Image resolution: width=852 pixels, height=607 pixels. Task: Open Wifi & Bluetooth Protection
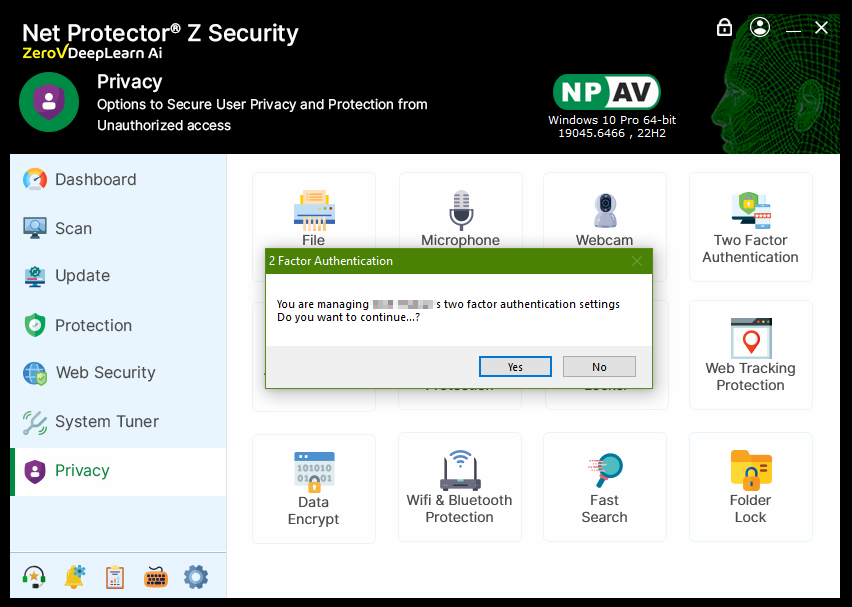click(x=459, y=488)
